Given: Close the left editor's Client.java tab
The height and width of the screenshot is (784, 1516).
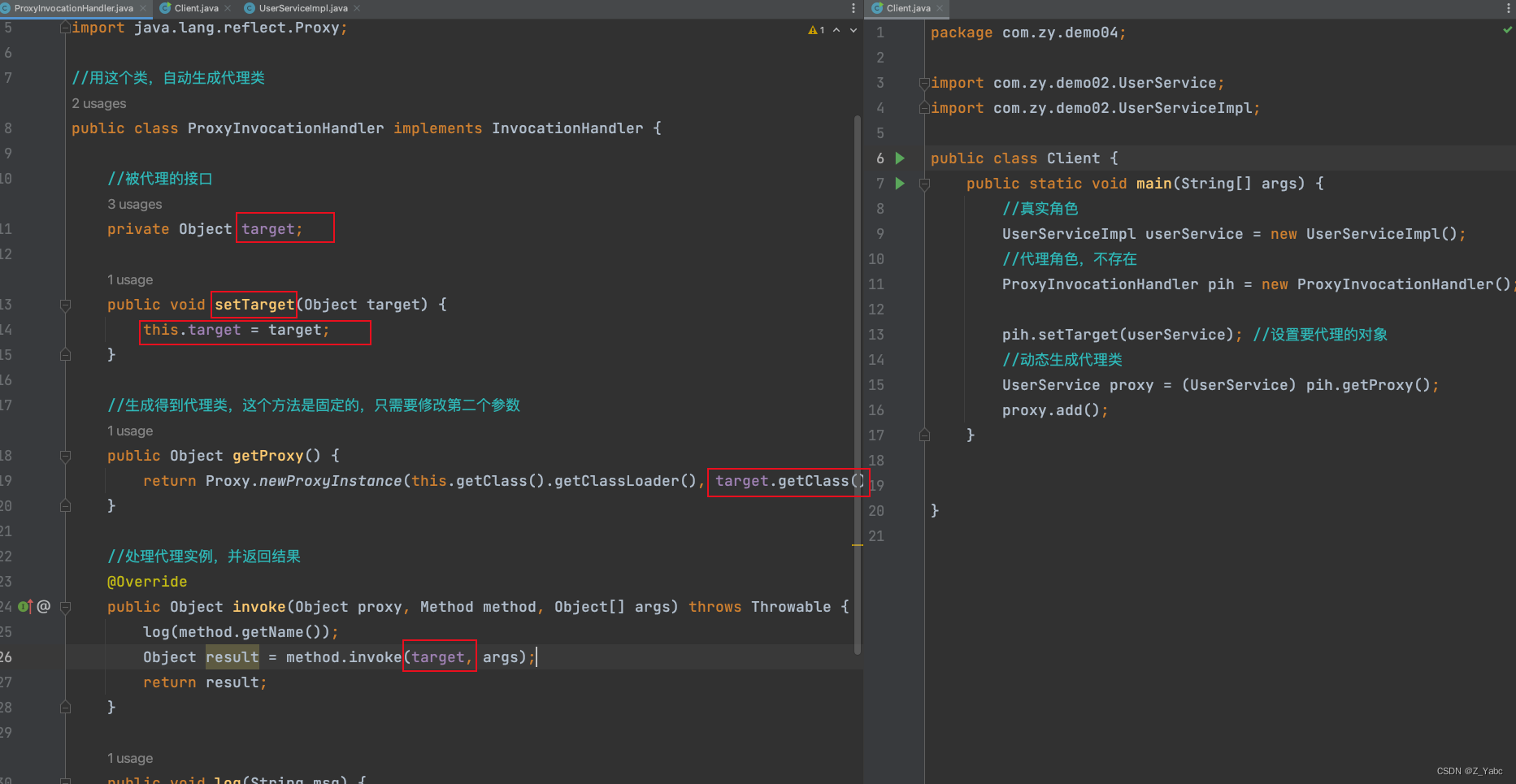Looking at the screenshot, I should (228, 8).
